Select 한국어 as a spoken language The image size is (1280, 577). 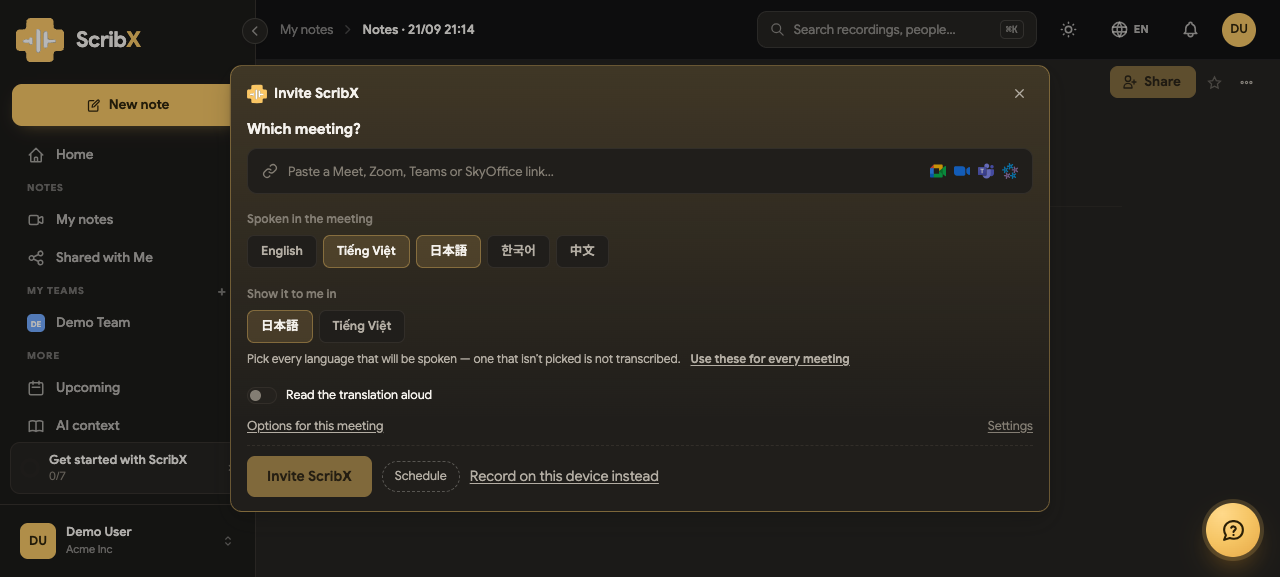tap(518, 251)
